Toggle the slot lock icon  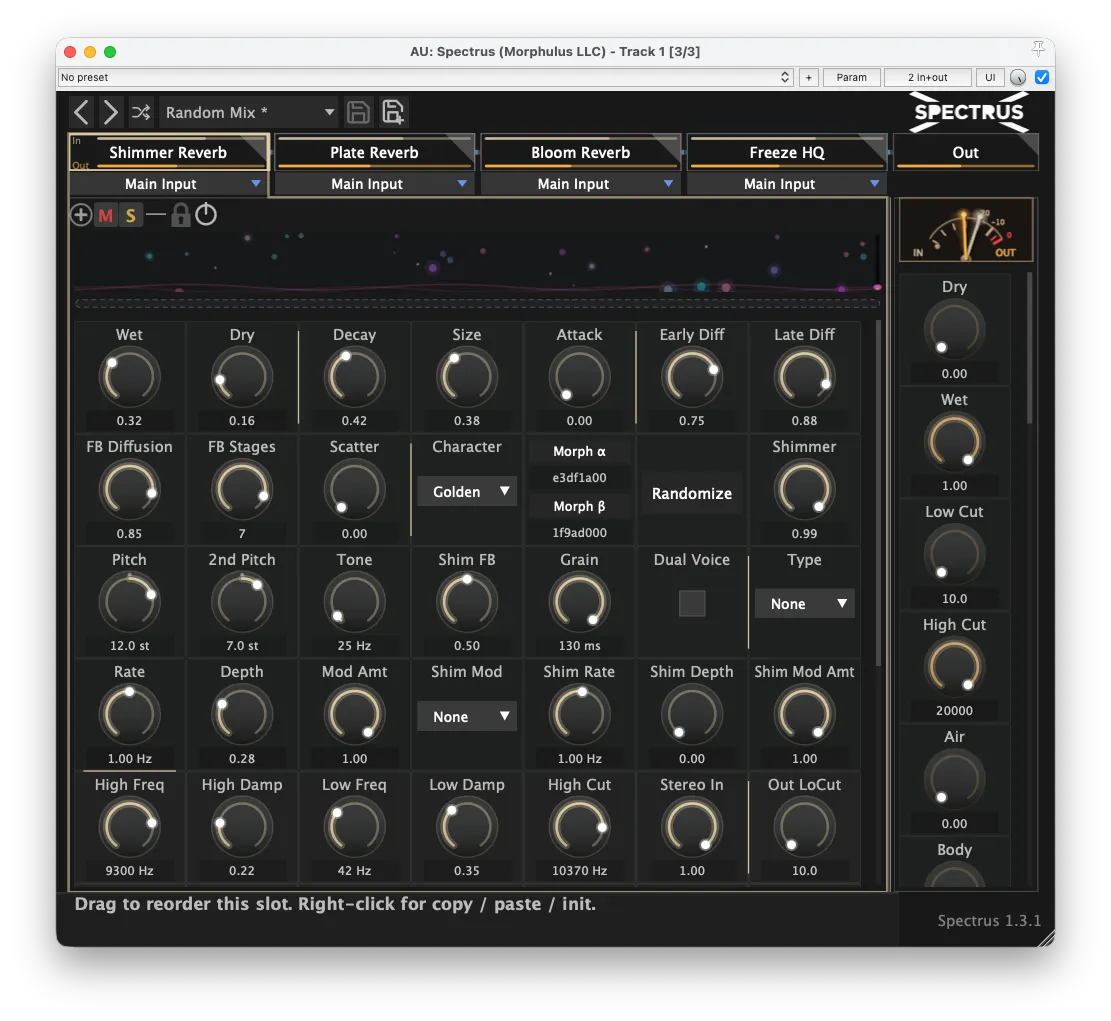pyautogui.click(x=181, y=215)
